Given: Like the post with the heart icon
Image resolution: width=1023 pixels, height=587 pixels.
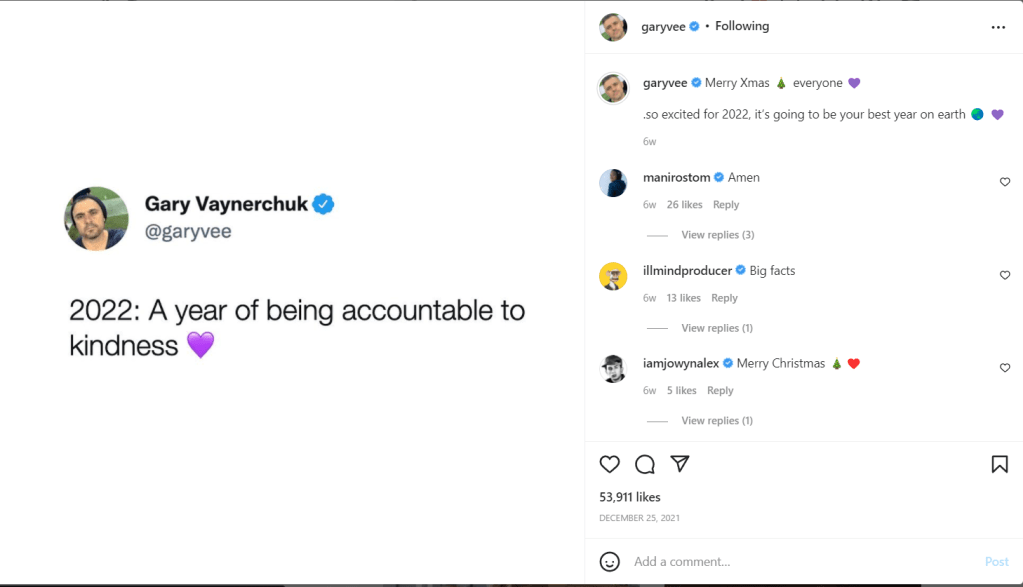Looking at the screenshot, I should (x=610, y=464).
